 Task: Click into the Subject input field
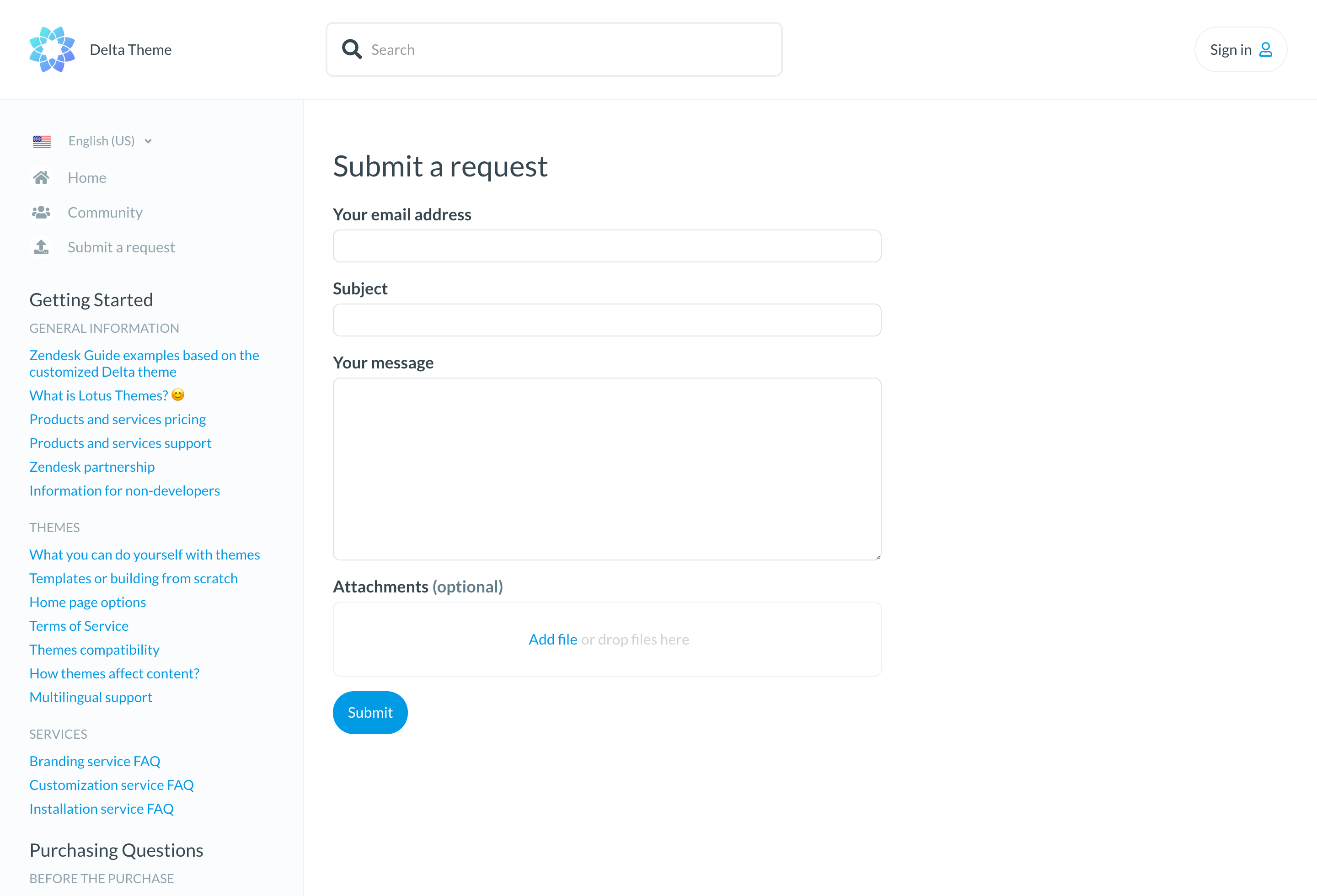607,320
